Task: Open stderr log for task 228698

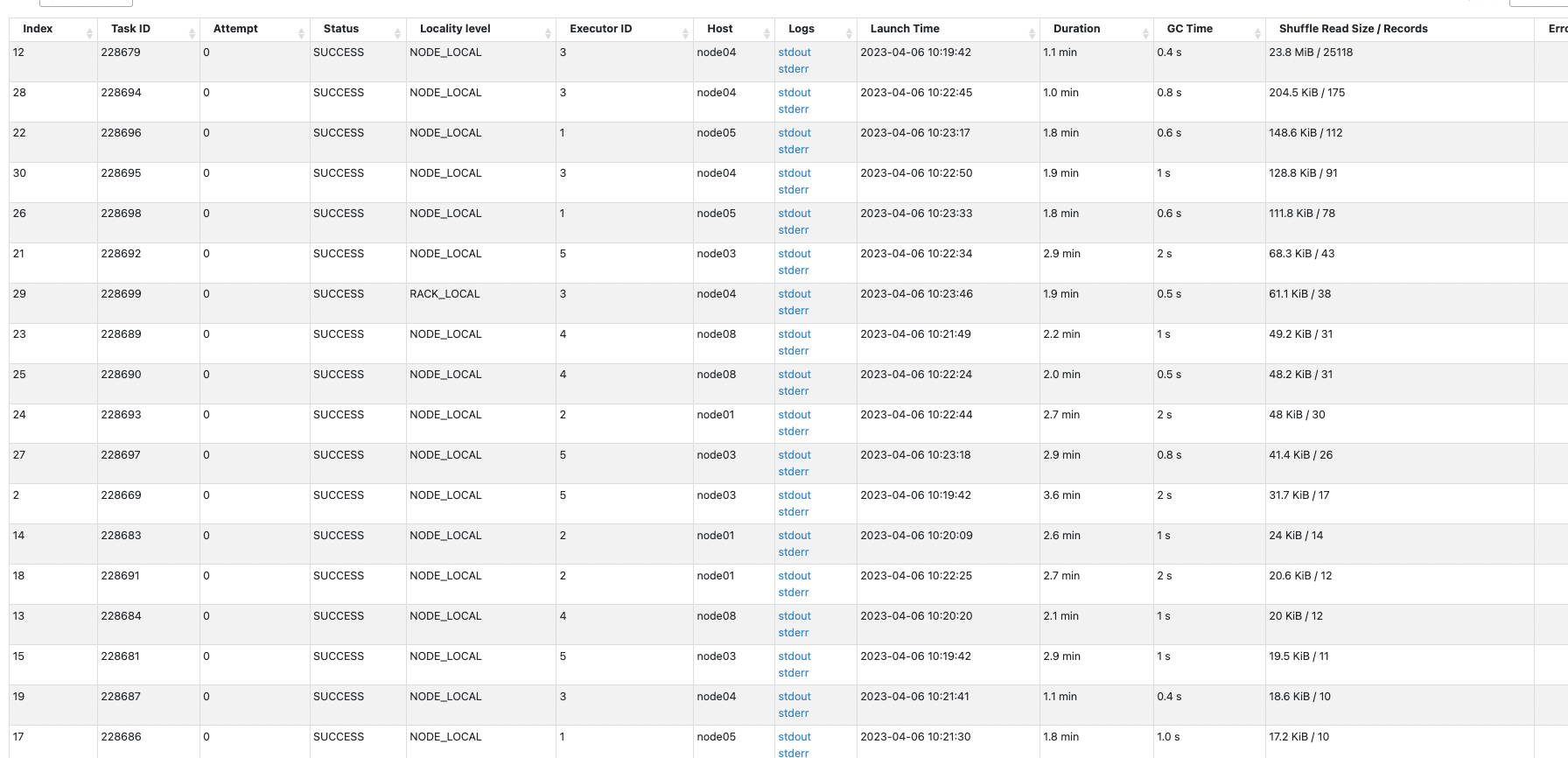Action: [794, 230]
